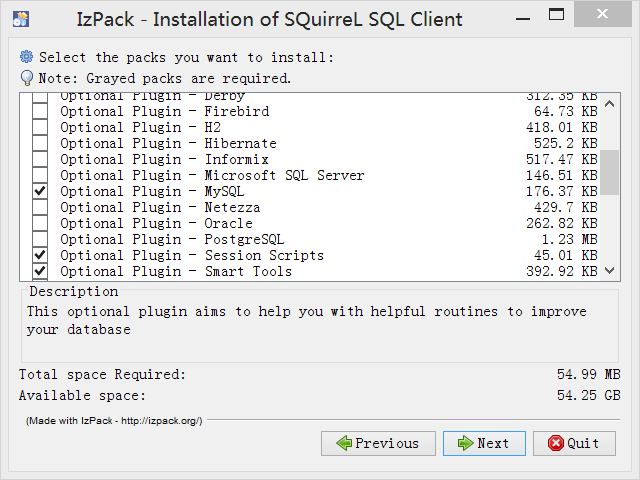Go back with the Previous button
640x480 pixels.
(x=378, y=443)
